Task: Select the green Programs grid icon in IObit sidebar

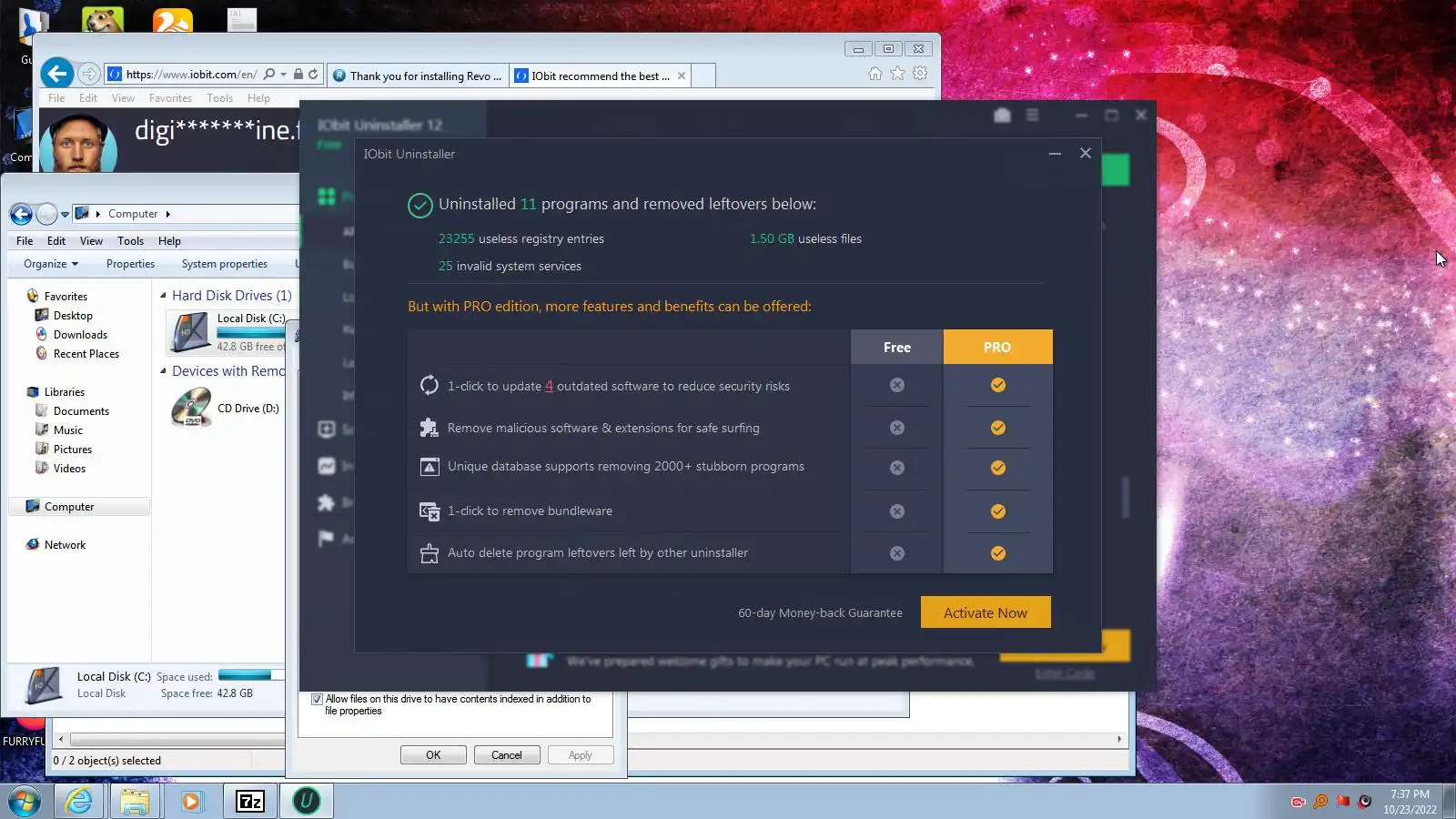Action: tap(327, 197)
